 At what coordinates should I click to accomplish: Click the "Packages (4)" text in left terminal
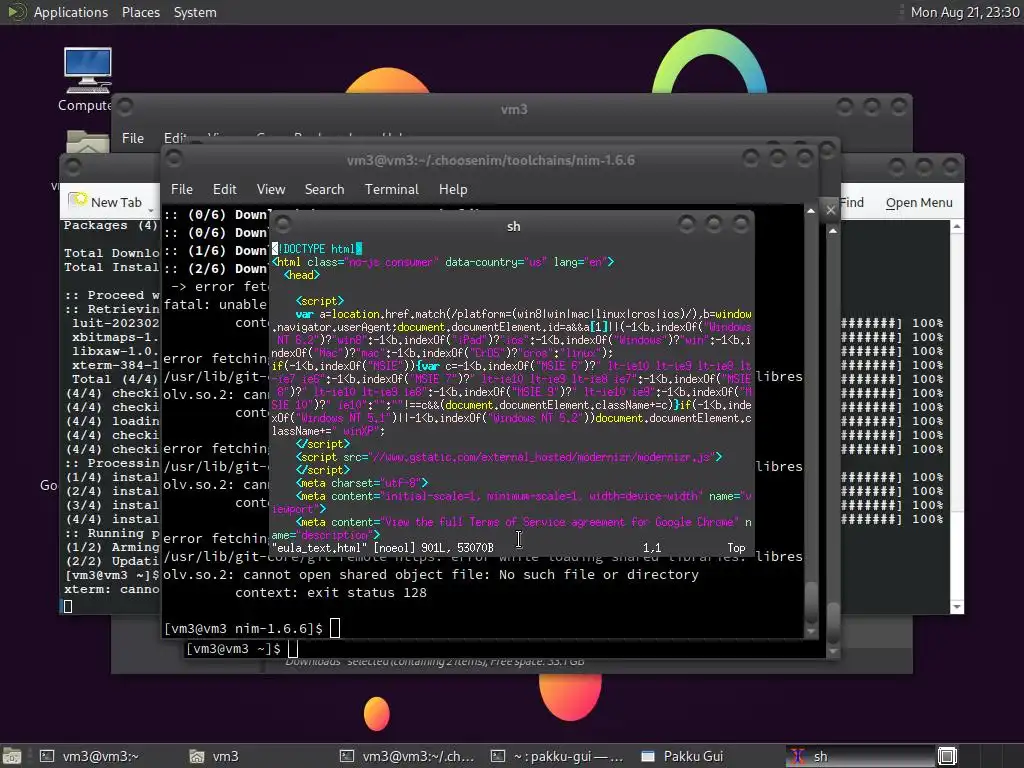[110, 225]
